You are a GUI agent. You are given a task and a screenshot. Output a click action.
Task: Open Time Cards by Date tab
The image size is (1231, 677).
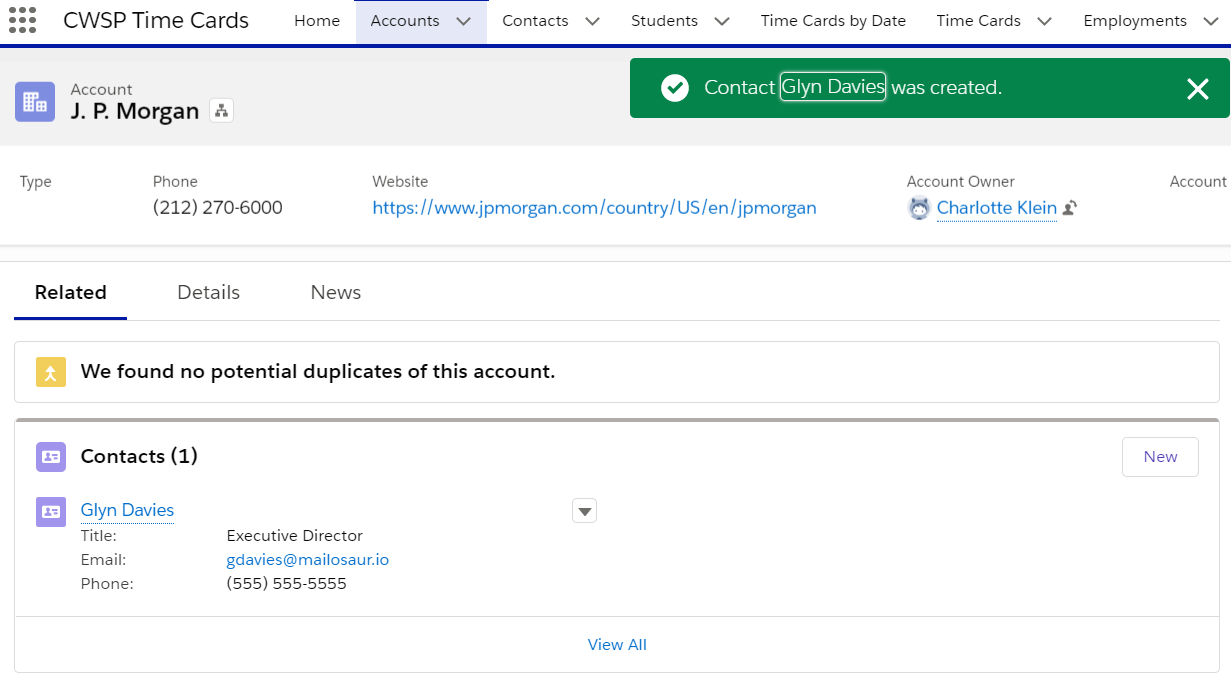(833, 21)
